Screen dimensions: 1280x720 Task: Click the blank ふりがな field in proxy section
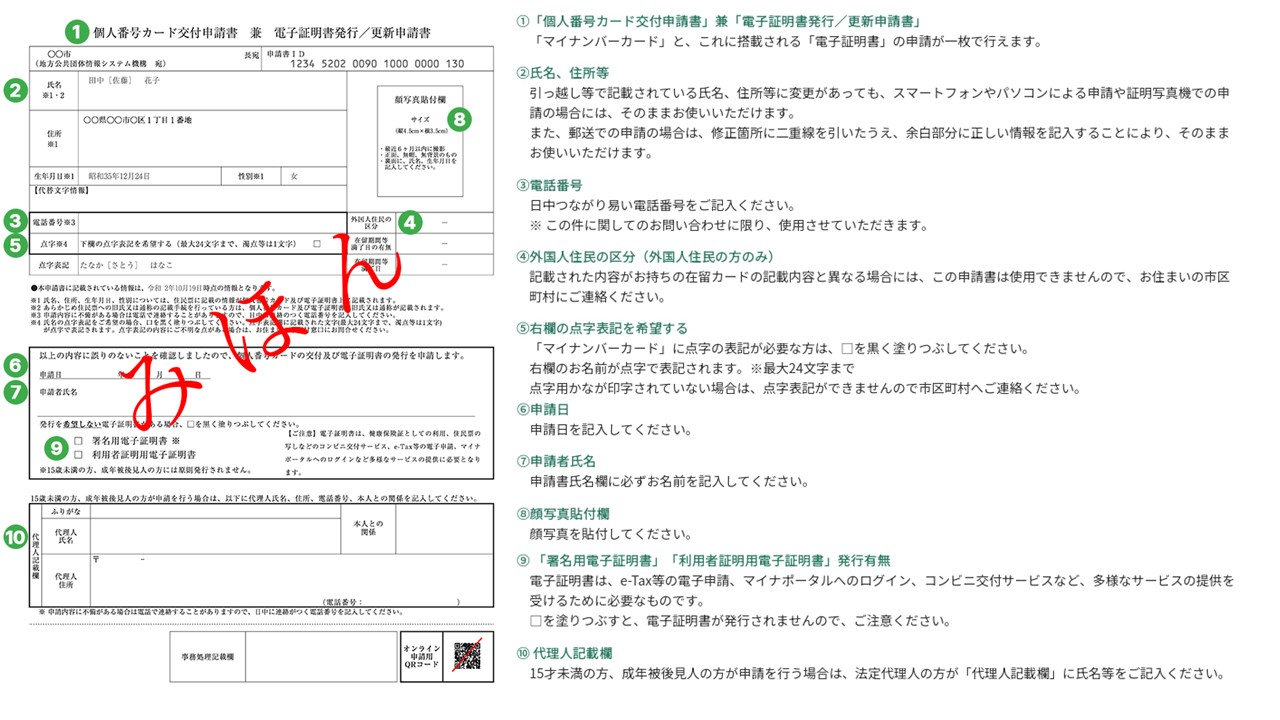215,512
